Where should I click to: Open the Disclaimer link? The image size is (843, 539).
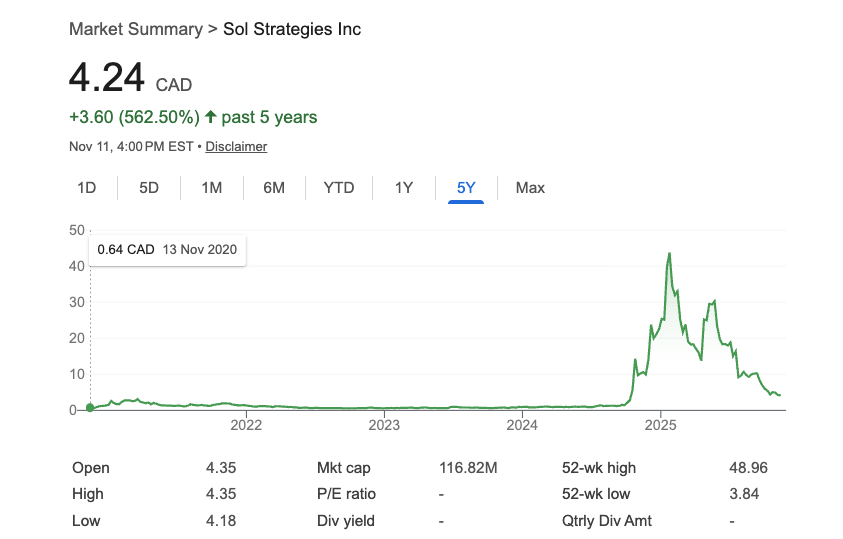[237, 147]
